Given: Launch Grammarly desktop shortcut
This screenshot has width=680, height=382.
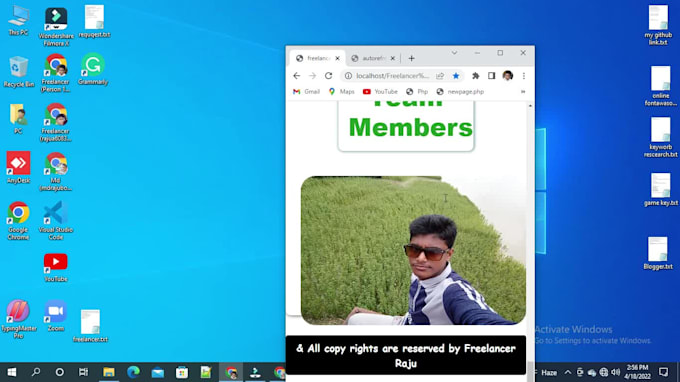Looking at the screenshot, I should (93, 69).
